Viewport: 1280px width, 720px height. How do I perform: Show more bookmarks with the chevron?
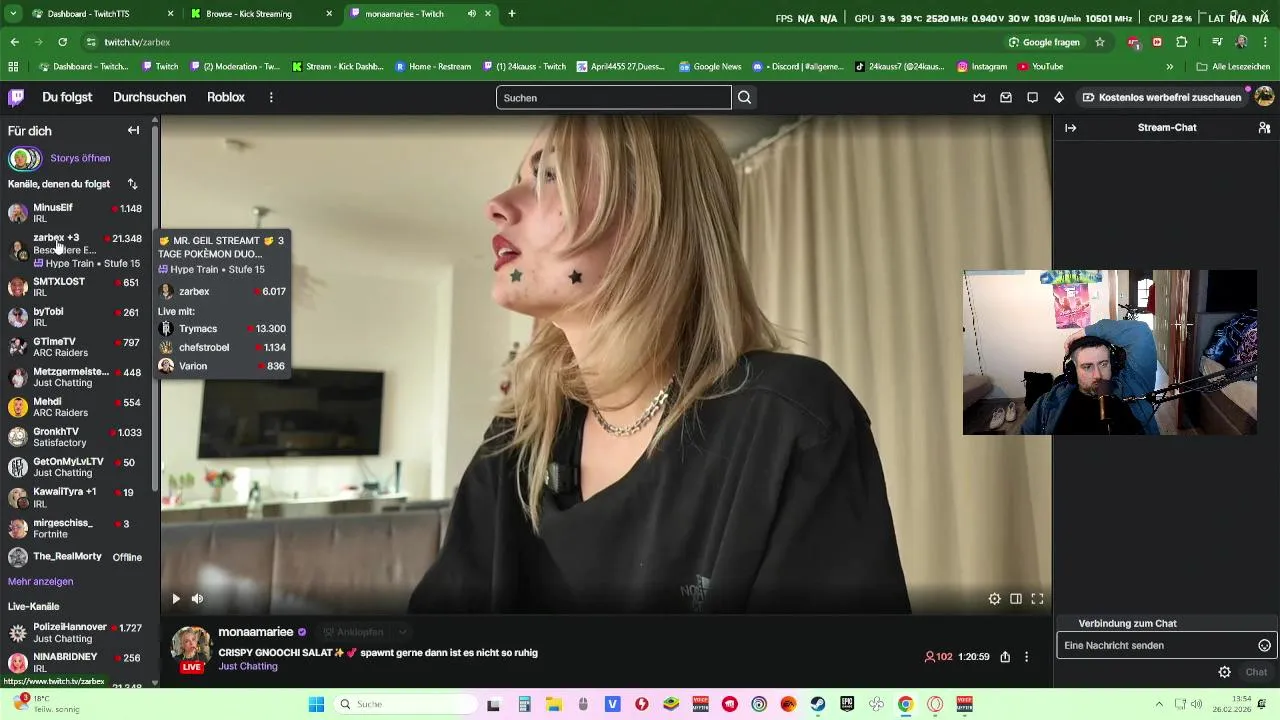coord(1169,66)
